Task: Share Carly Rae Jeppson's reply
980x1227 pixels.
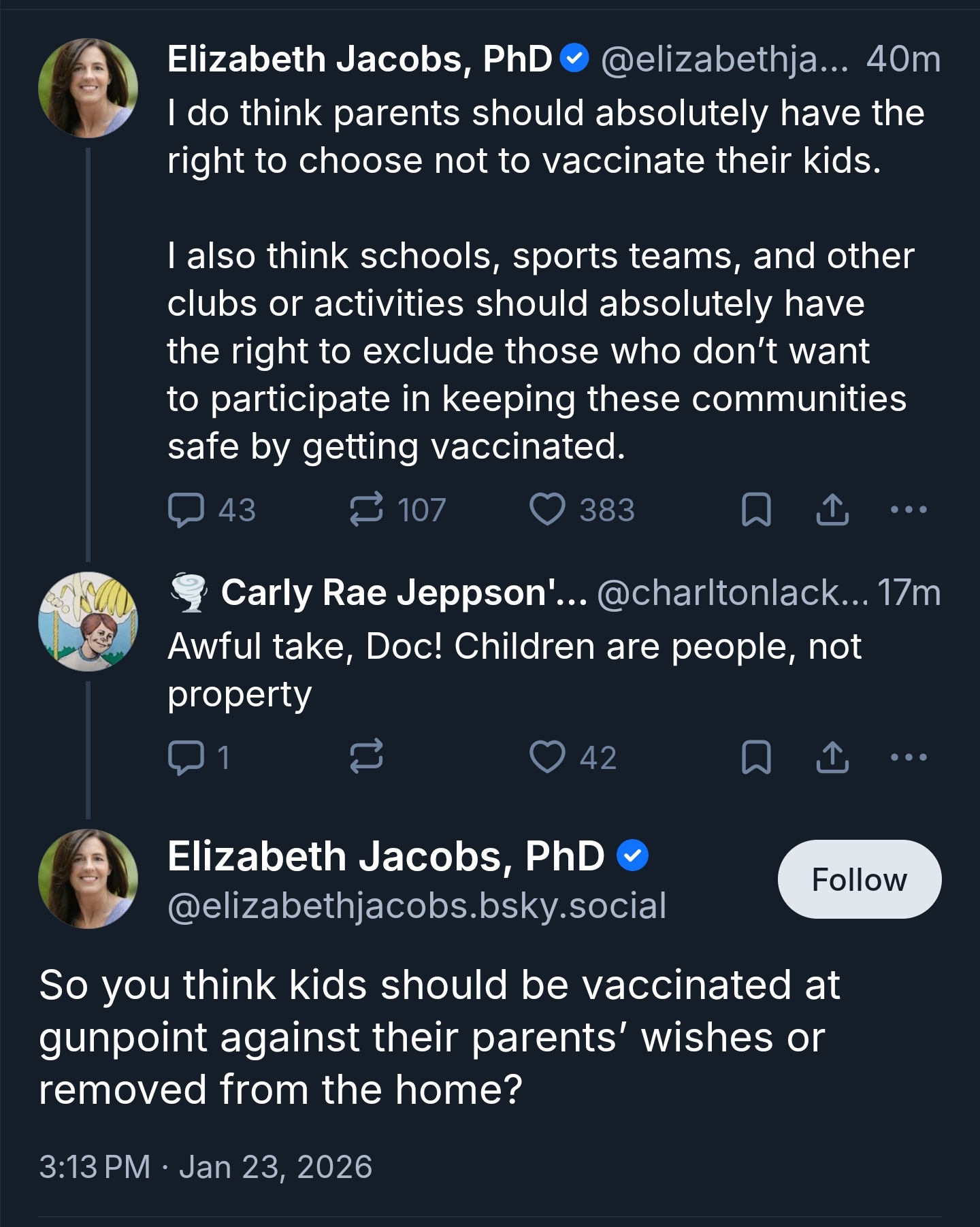Action: coord(832,757)
